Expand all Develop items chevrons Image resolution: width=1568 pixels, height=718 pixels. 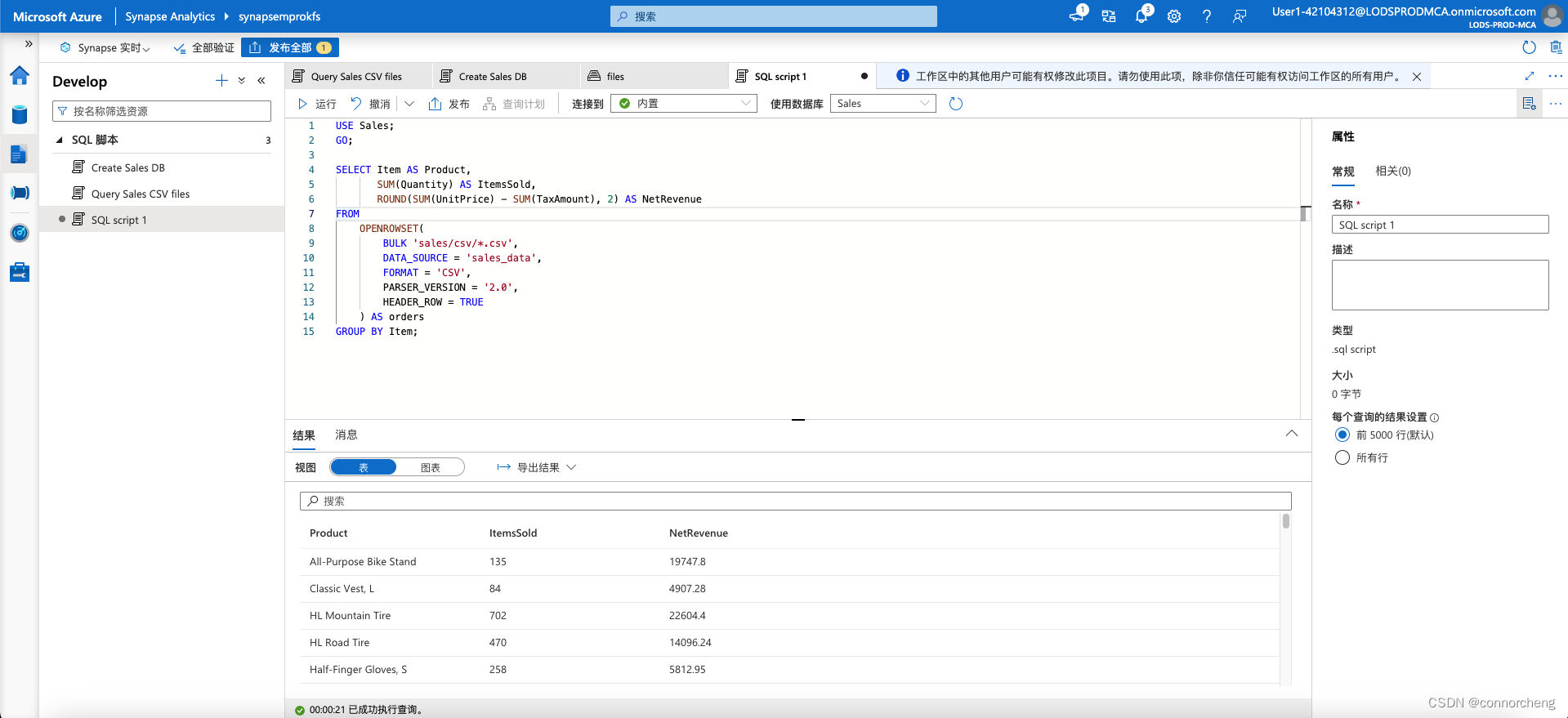click(242, 80)
